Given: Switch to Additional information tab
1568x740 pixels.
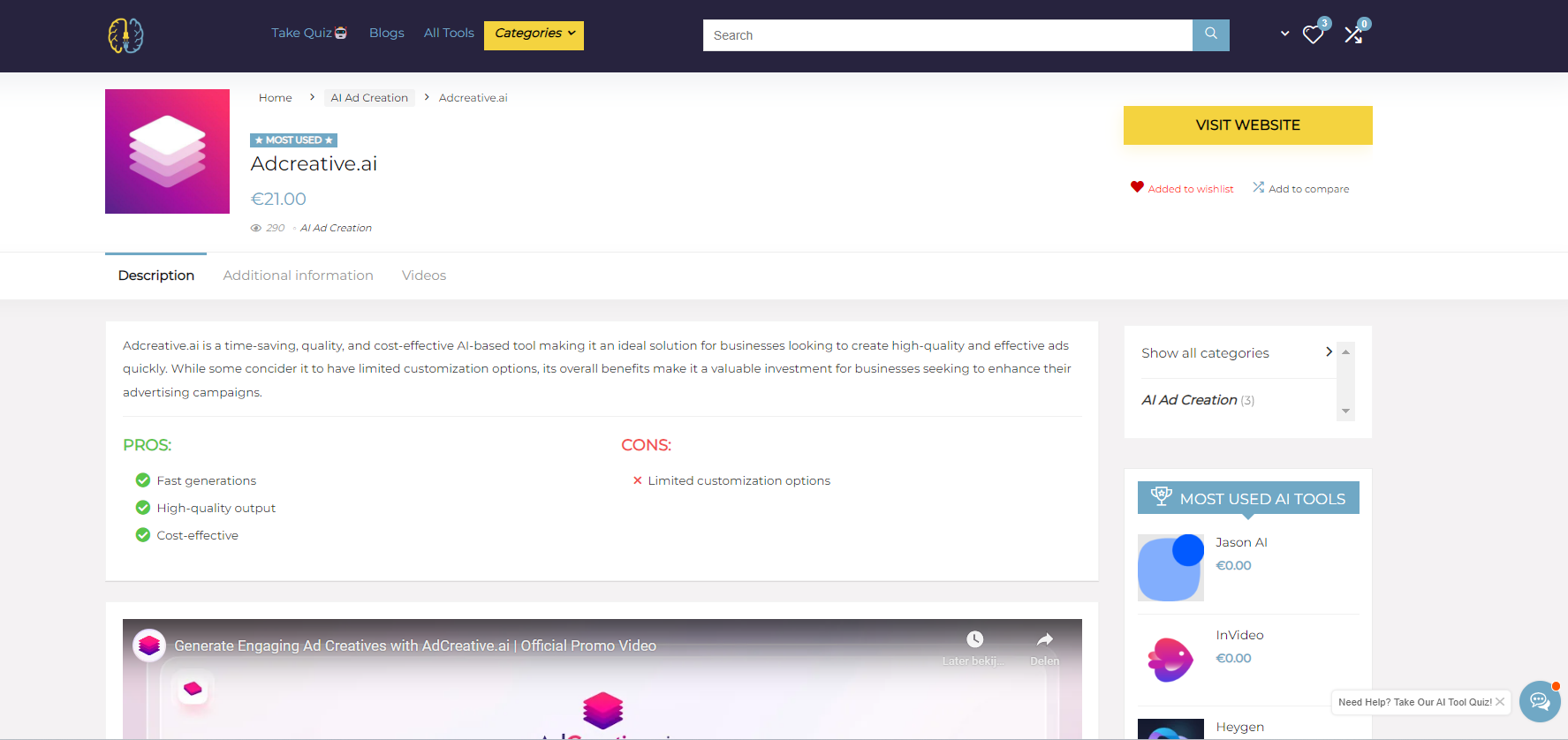Looking at the screenshot, I should [x=298, y=276].
